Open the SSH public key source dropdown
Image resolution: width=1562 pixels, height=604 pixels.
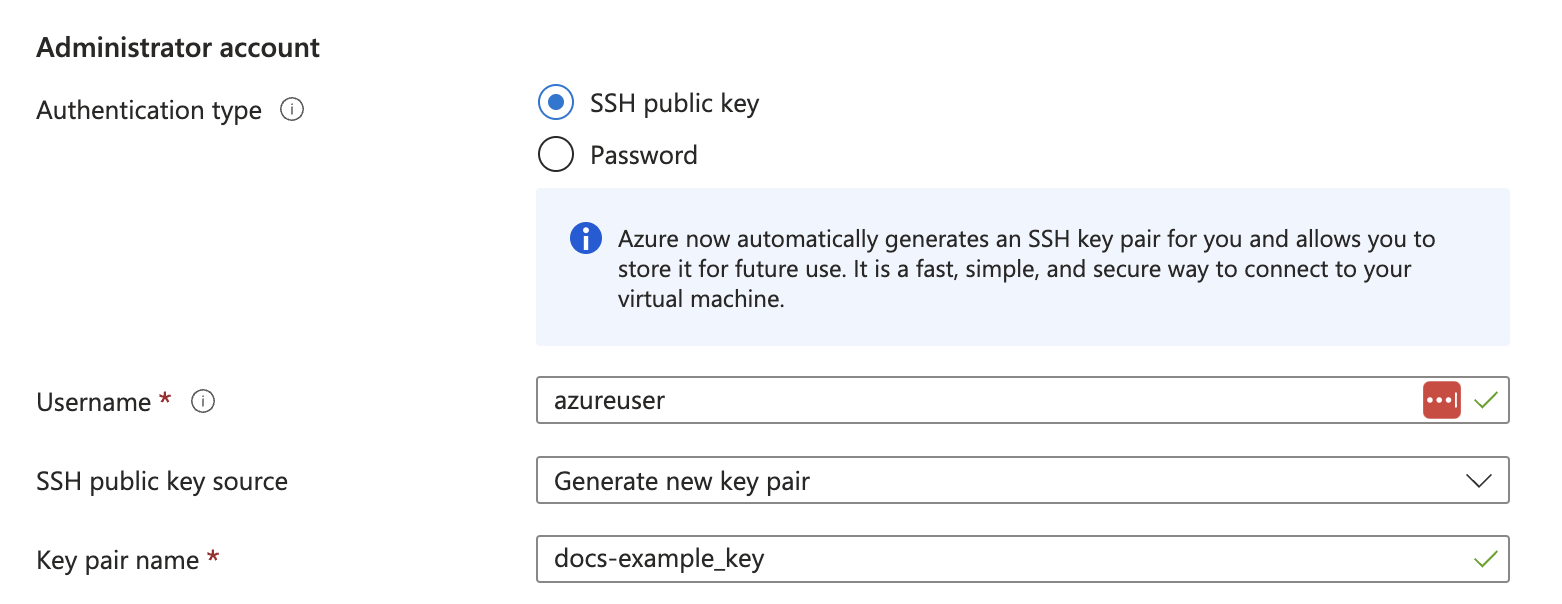click(x=1022, y=480)
